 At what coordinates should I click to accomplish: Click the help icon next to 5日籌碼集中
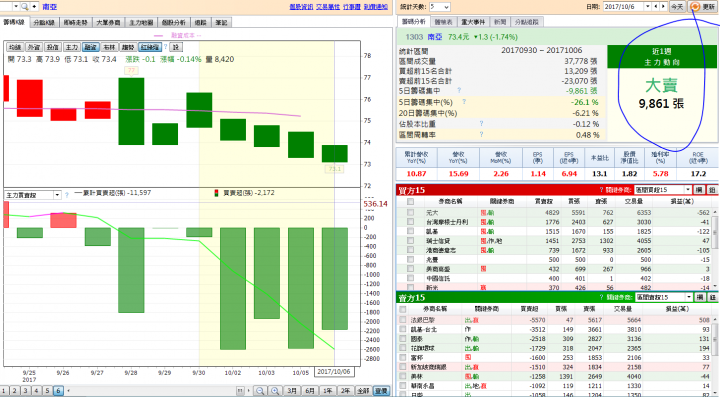click(459, 90)
